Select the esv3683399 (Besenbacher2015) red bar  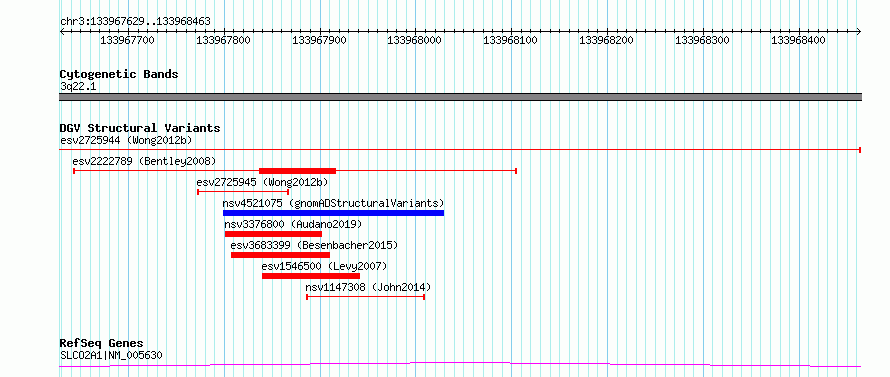[x=280, y=255]
